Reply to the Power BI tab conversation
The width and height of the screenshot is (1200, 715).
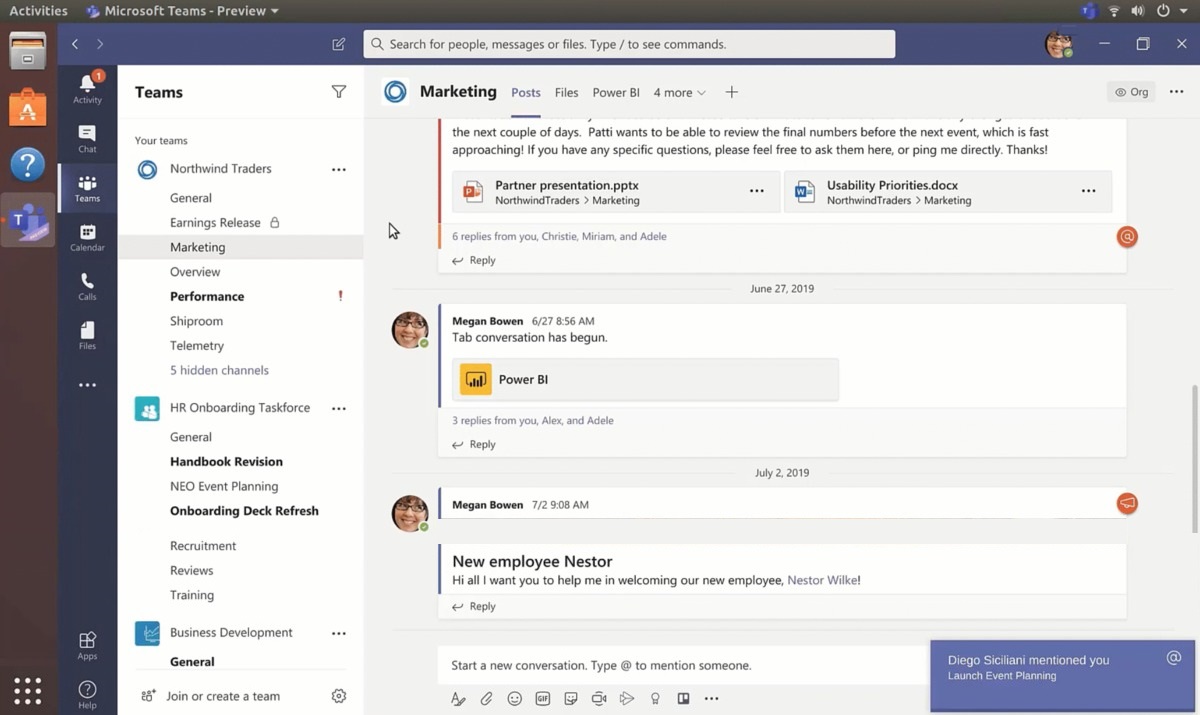click(x=474, y=445)
